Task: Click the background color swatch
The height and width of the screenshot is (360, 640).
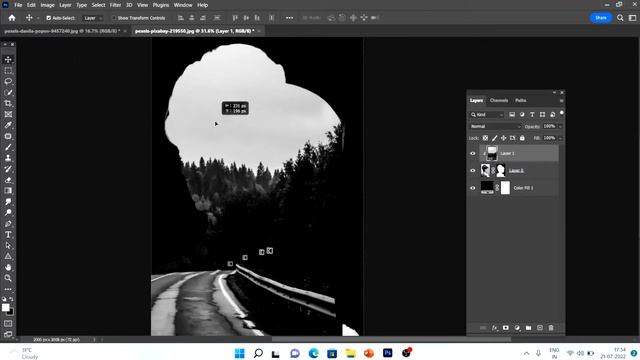Action: (11, 312)
